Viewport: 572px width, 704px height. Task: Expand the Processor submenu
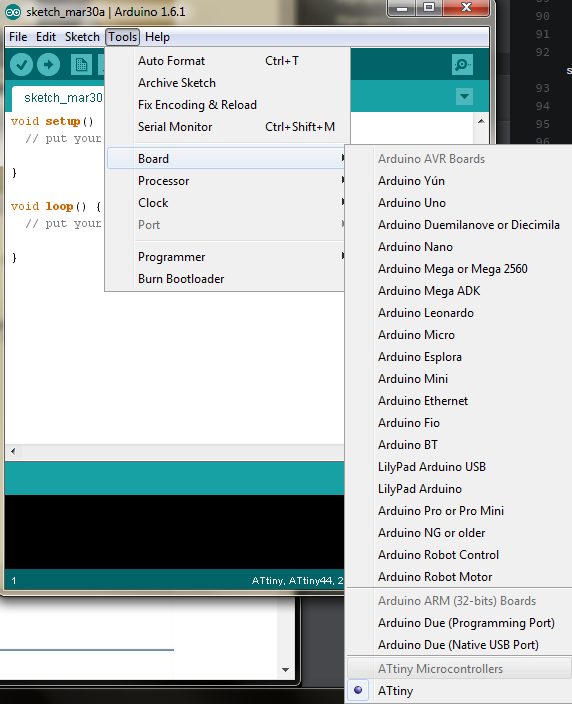tap(226, 180)
